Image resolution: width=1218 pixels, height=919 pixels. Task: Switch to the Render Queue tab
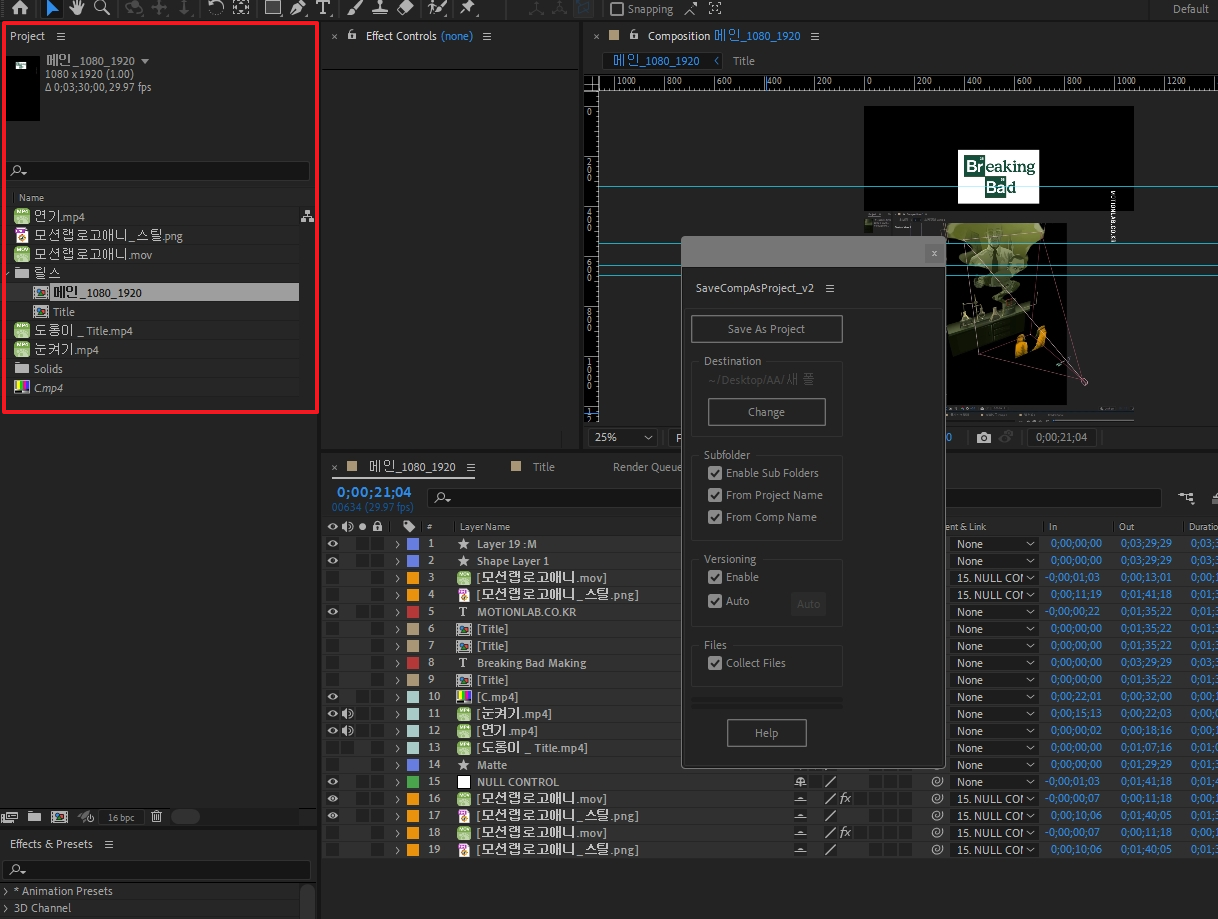click(x=646, y=467)
